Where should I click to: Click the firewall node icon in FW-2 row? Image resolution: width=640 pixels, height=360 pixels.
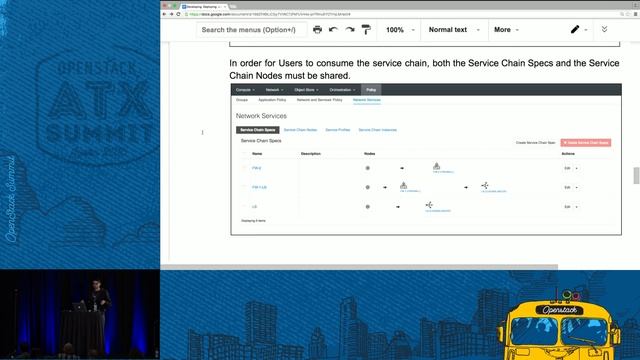pos(436,166)
